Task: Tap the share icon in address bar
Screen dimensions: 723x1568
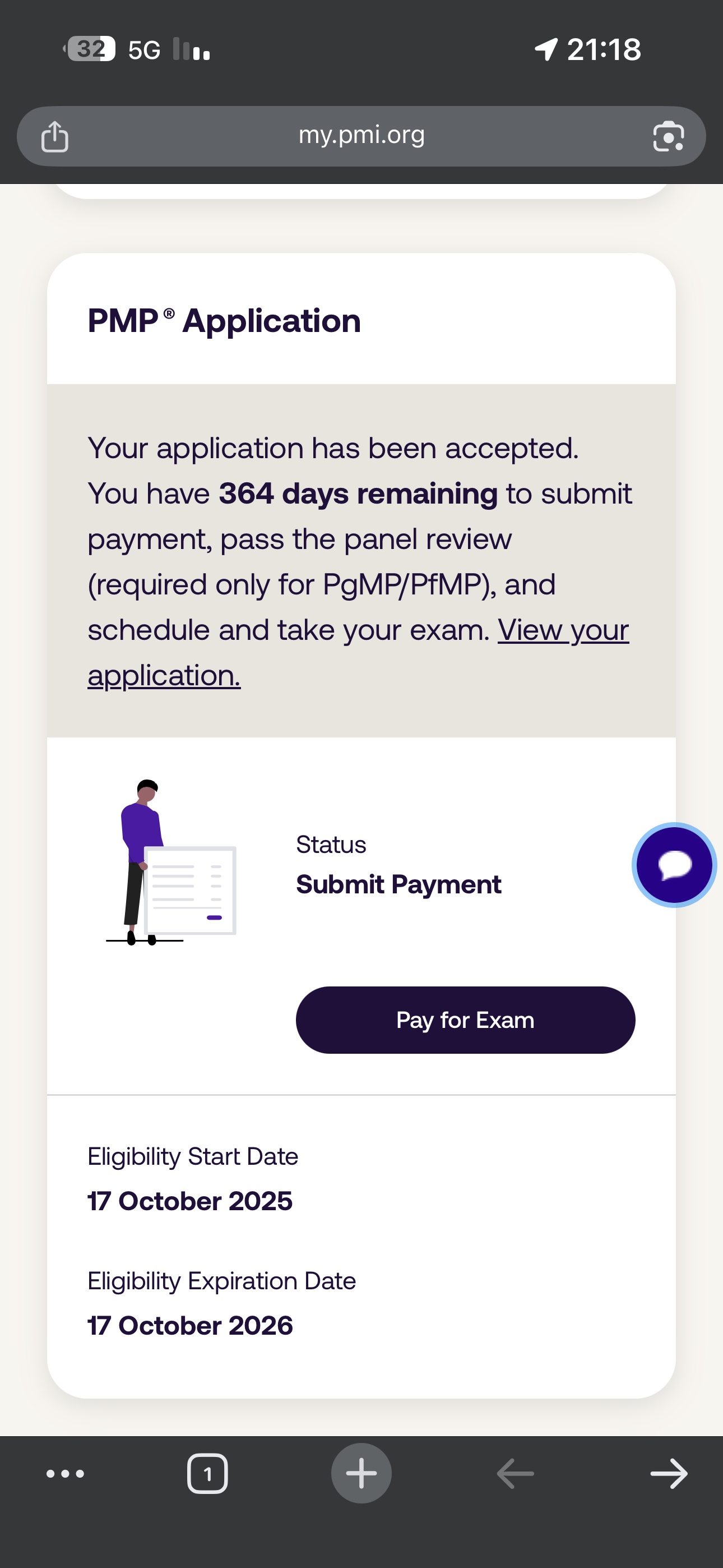Action: 55,136
